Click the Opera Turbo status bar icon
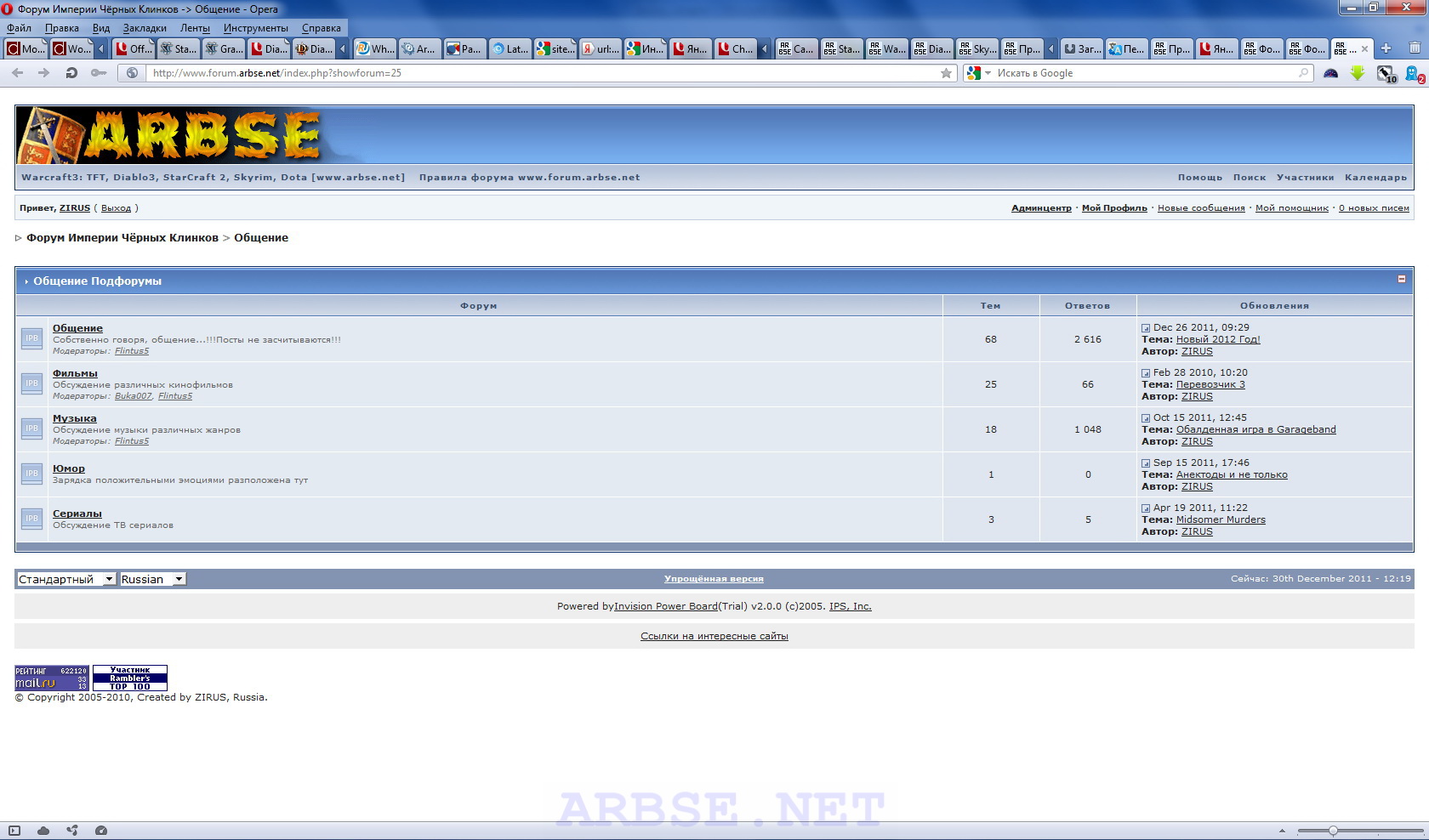This screenshot has width=1429, height=840. click(101, 831)
